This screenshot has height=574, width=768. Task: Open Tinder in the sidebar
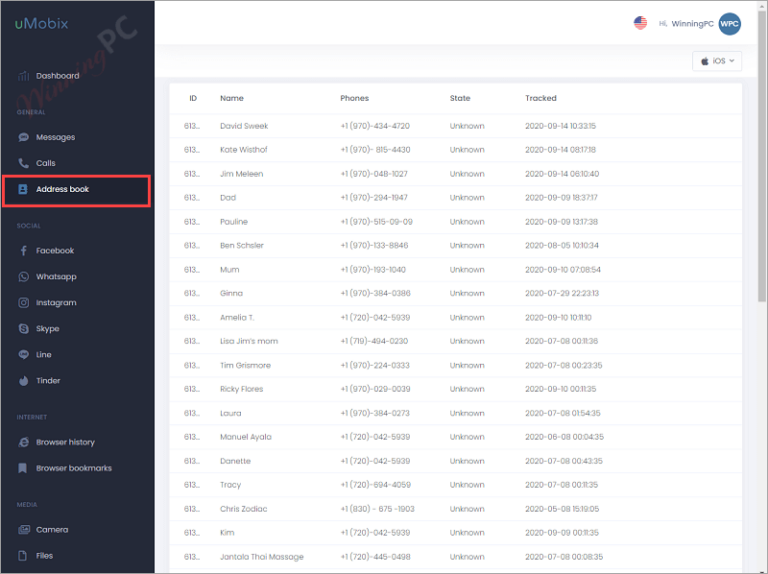pyautogui.click(x=48, y=381)
